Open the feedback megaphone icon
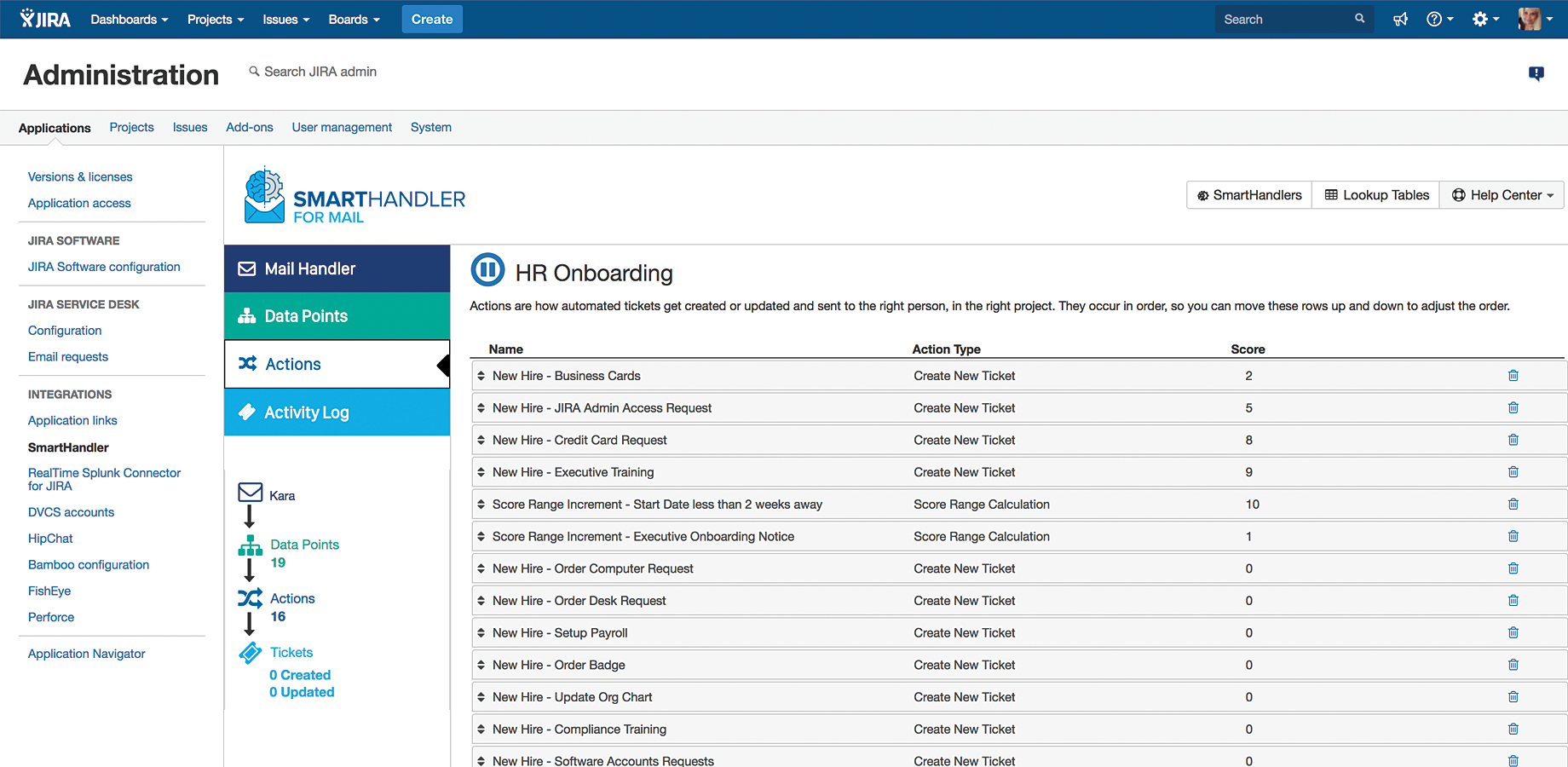 tap(1400, 19)
